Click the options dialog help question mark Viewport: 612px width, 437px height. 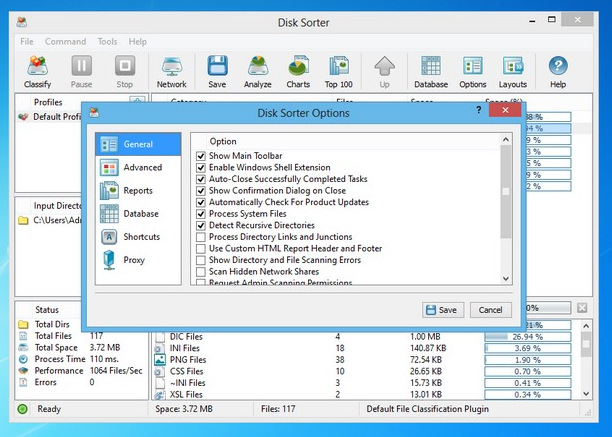tap(479, 110)
